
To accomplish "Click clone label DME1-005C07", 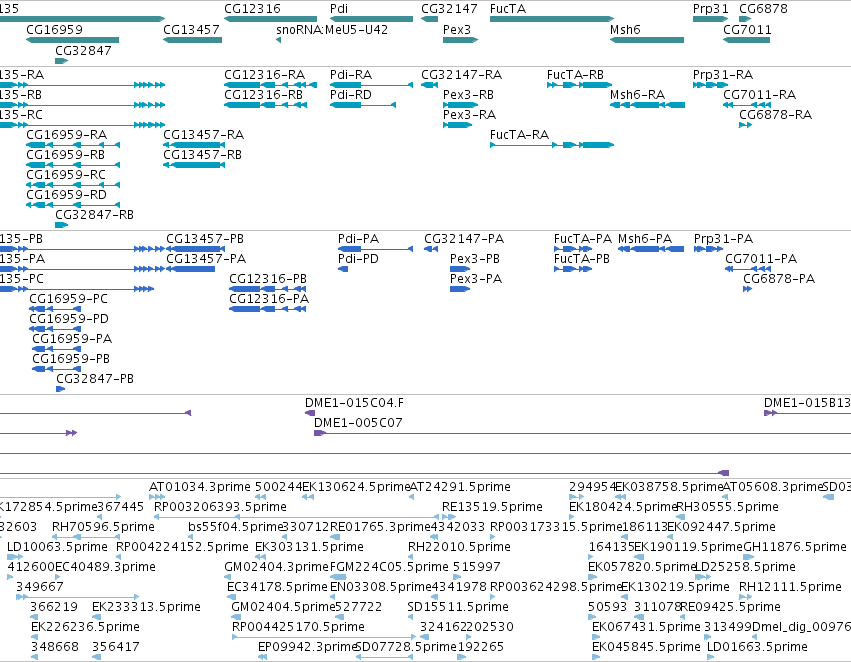I will click(358, 423).
